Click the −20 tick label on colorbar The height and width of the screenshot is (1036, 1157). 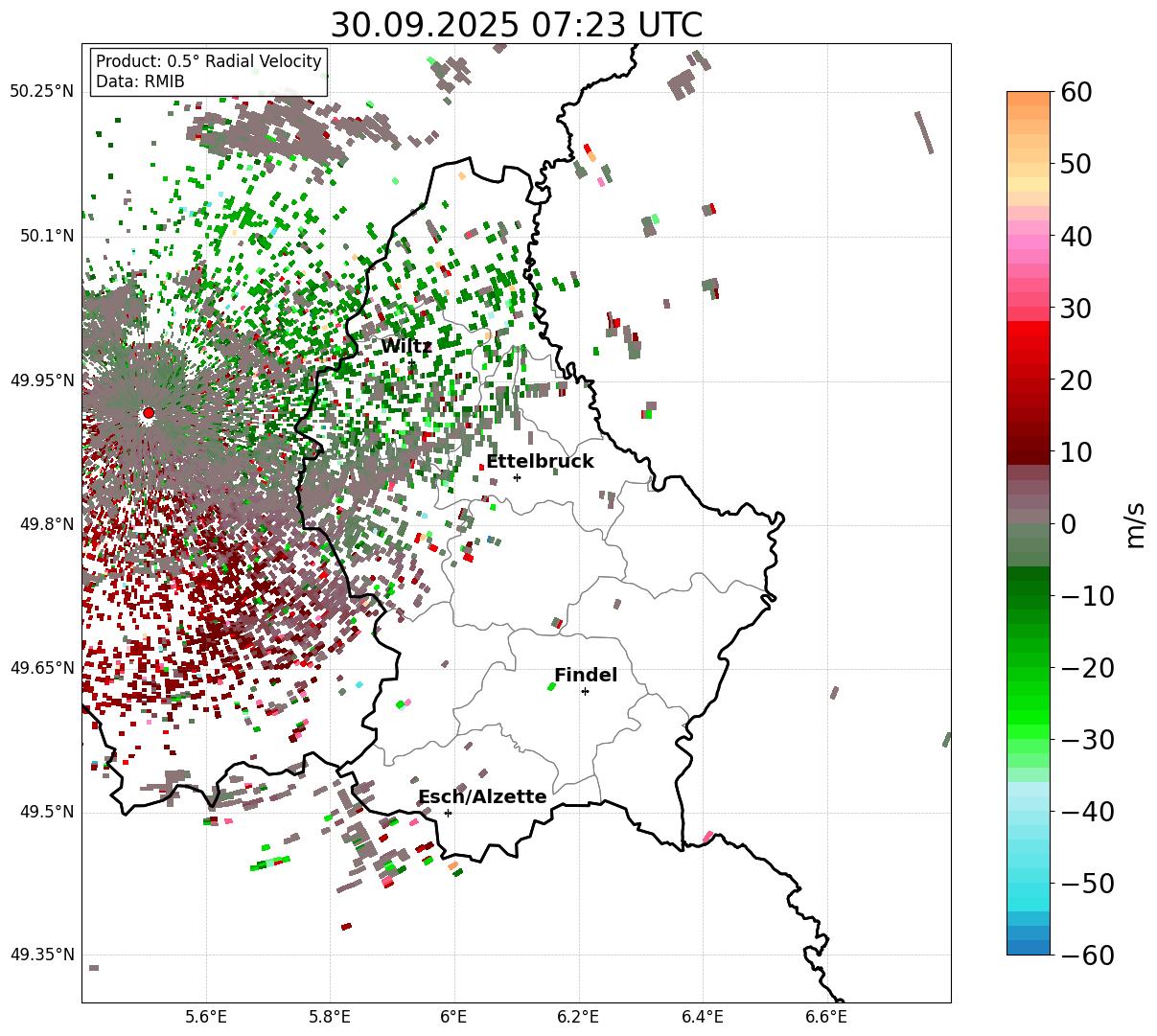pos(1087,668)
